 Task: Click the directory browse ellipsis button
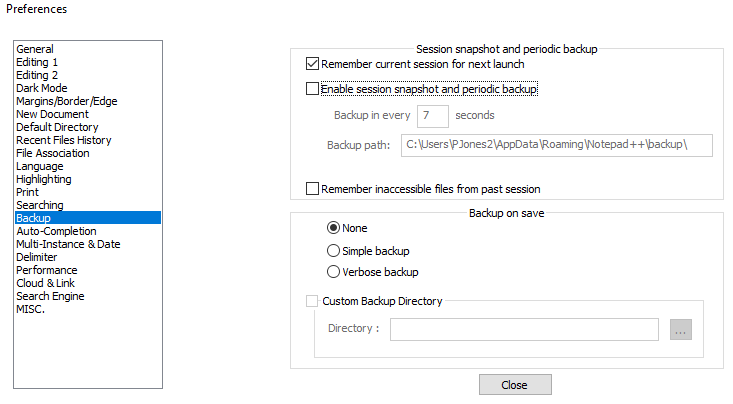click(x=681, y=330)
